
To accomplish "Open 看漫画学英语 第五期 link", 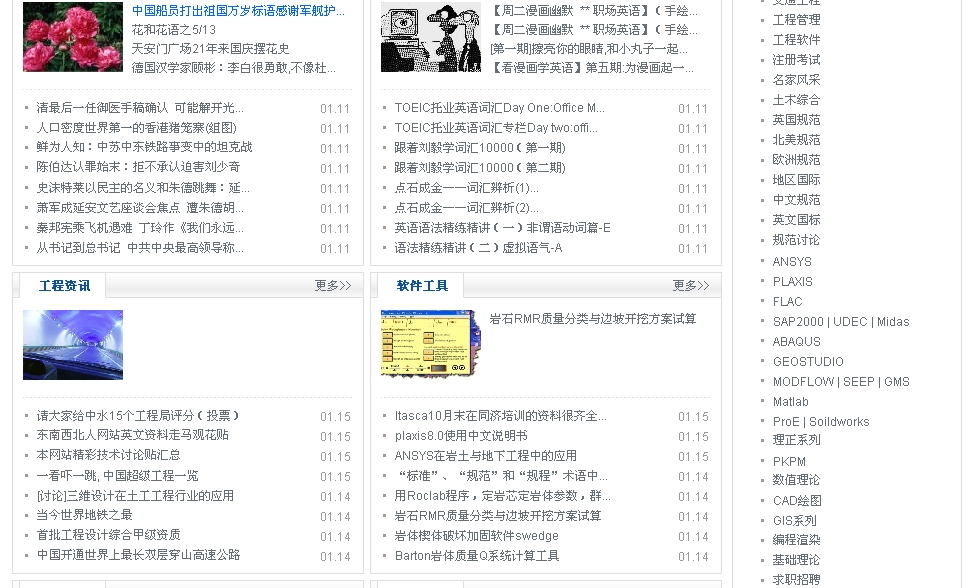I will [592, 68].
